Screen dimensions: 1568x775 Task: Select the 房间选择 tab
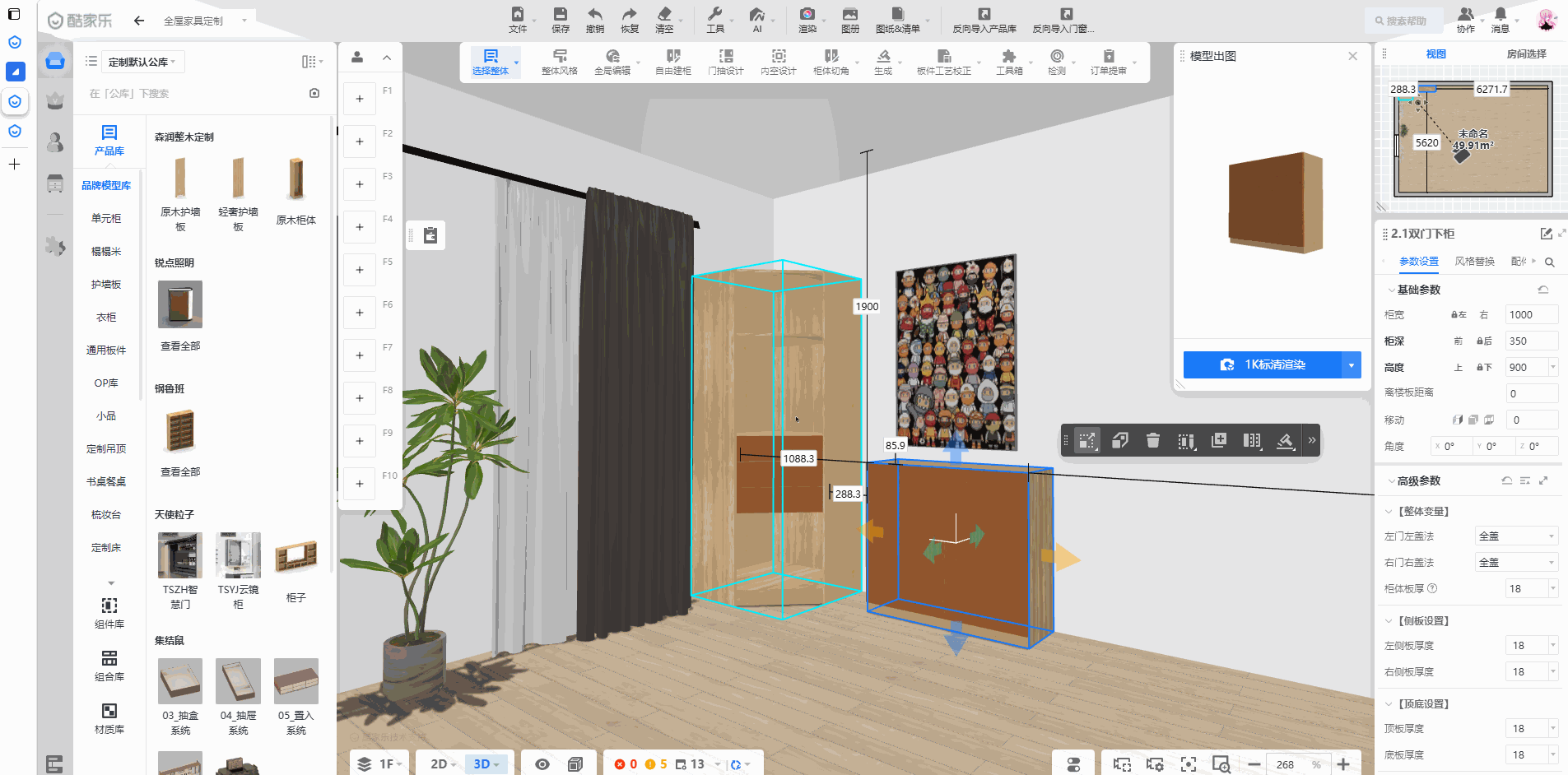coord(1526,53)
